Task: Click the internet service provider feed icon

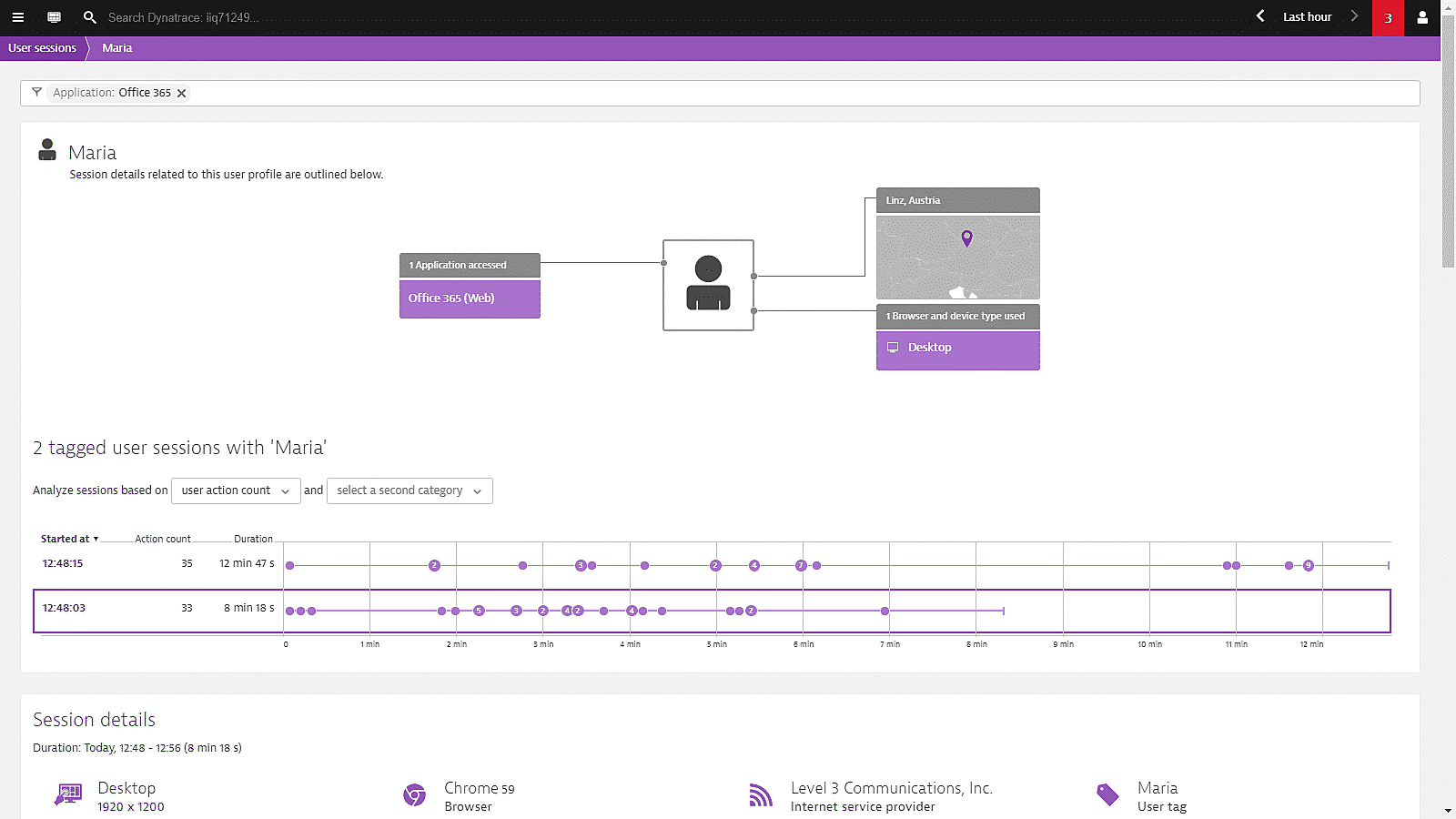Action: tap(761, 795)
